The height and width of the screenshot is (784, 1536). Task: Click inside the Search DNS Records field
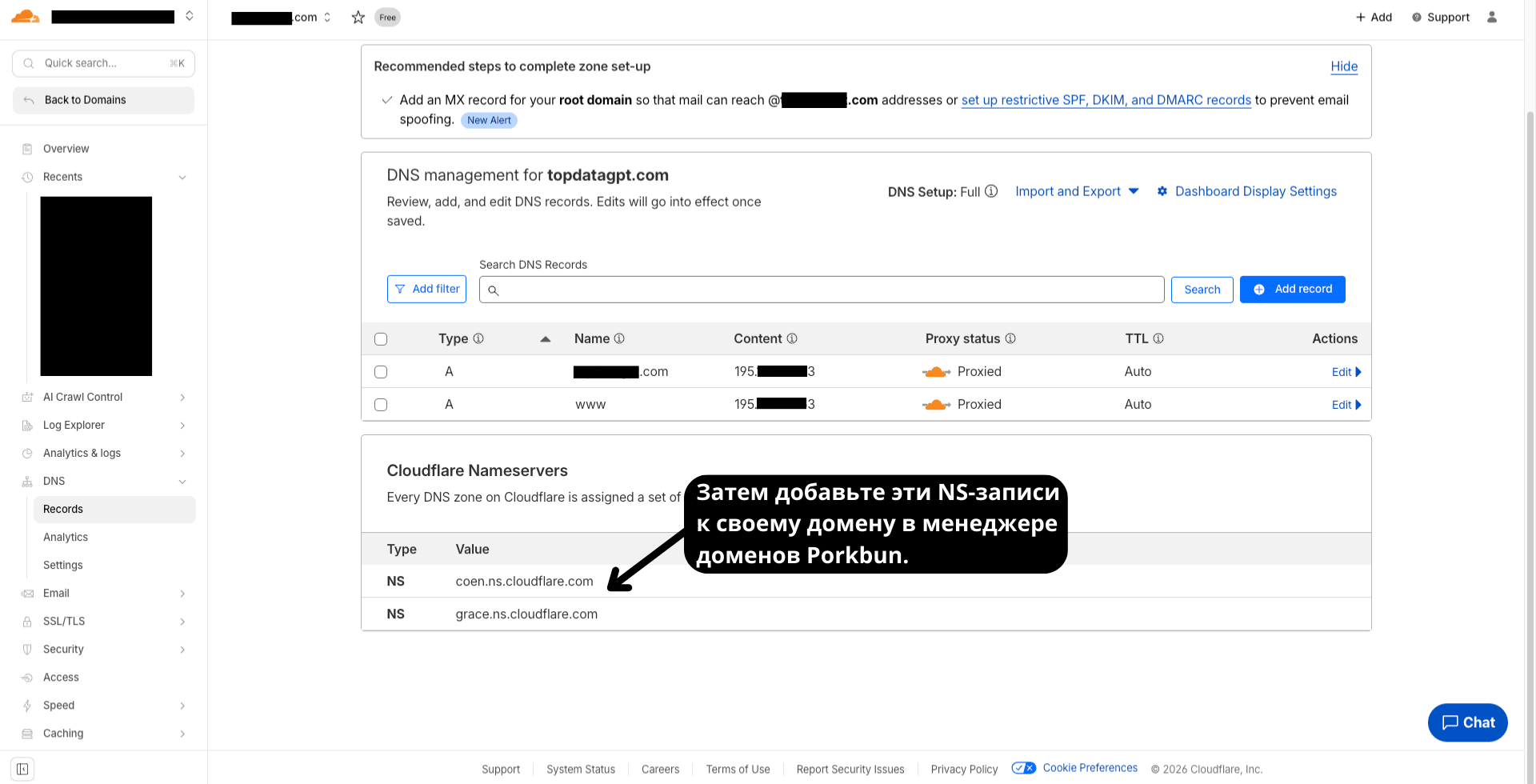point(821,289)
